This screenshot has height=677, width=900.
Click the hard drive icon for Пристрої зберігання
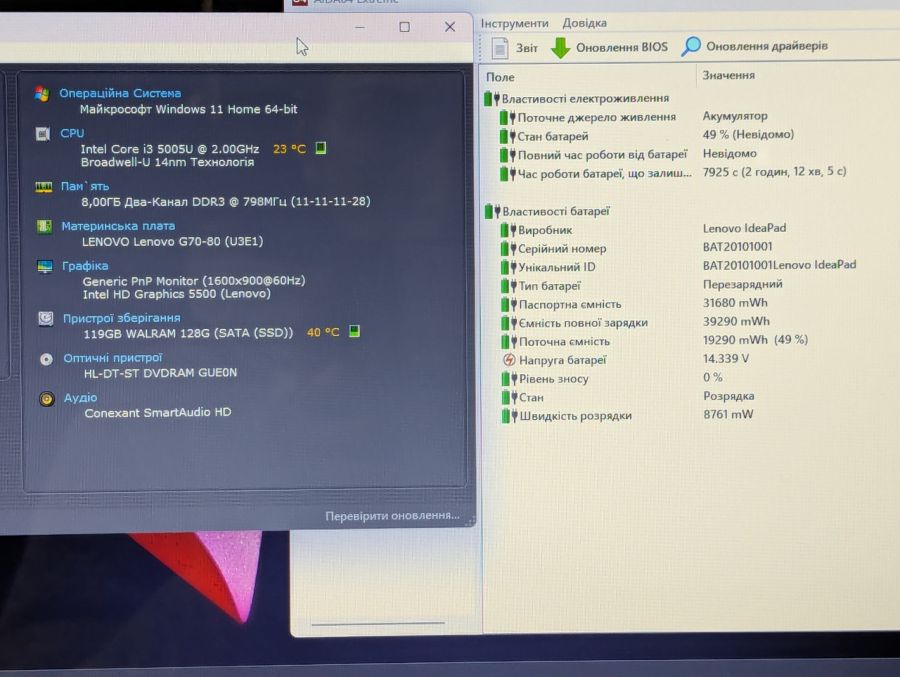46,318
